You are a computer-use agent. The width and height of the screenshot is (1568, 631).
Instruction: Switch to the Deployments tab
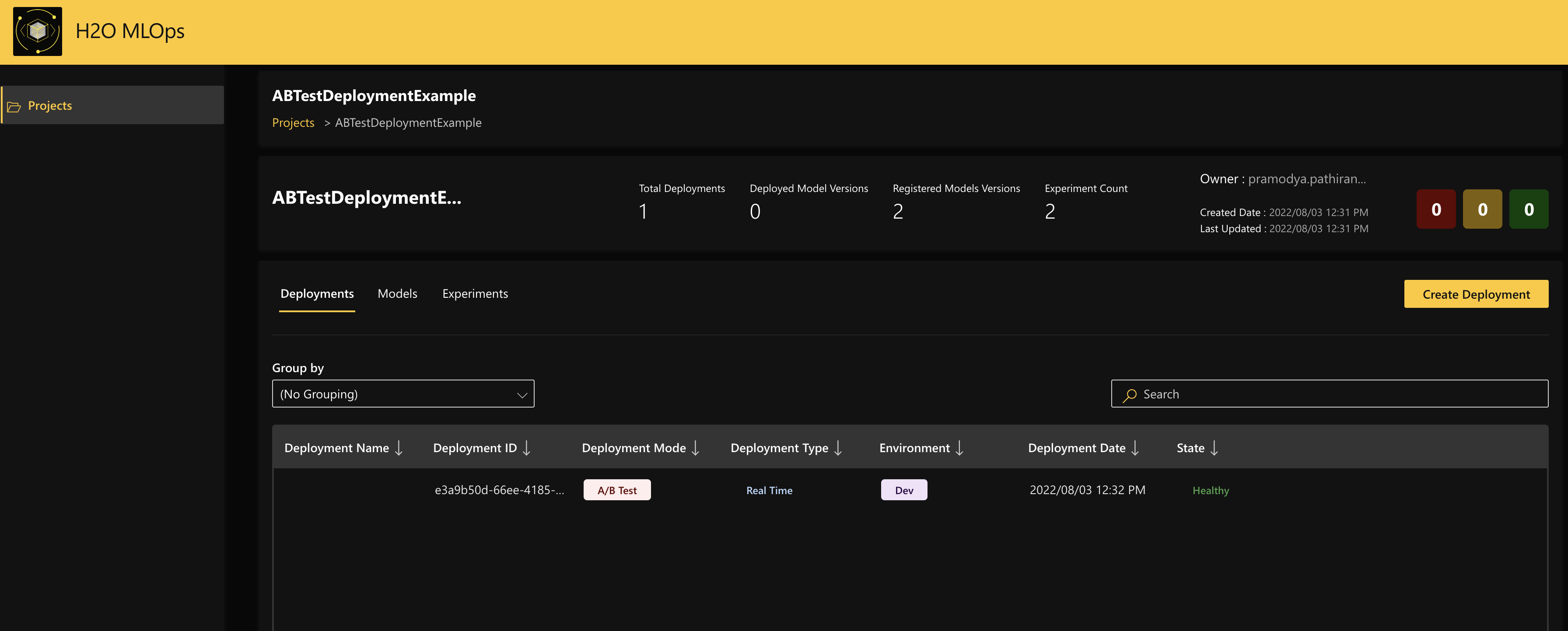317,294
